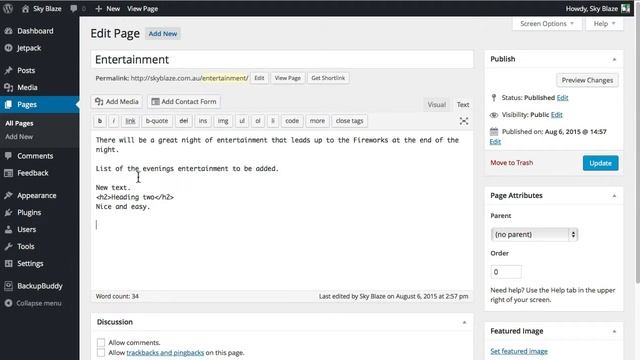Image resolution: width=640 pixels, height=360 pixels.
Task: Click the Pages sidebar icon
Action: [x=9, y=104]
